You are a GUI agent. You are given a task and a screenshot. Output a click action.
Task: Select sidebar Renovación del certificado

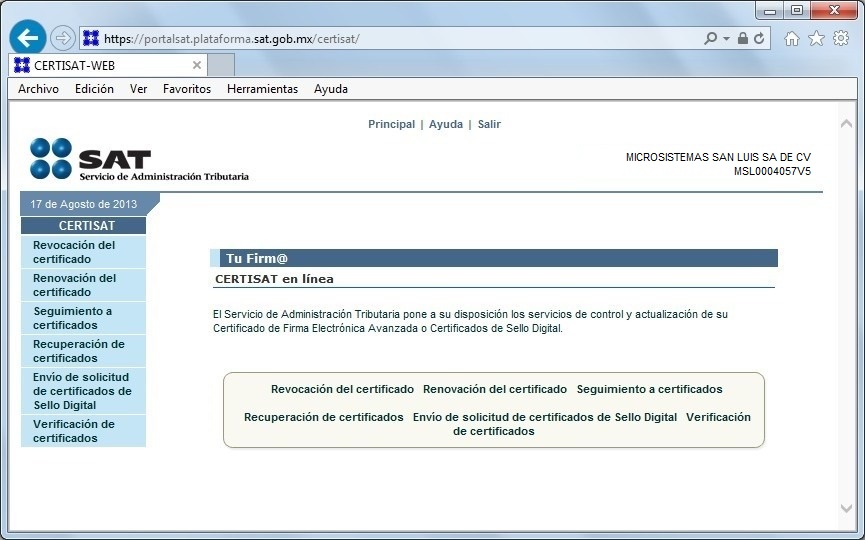click(x=83, y=285)
